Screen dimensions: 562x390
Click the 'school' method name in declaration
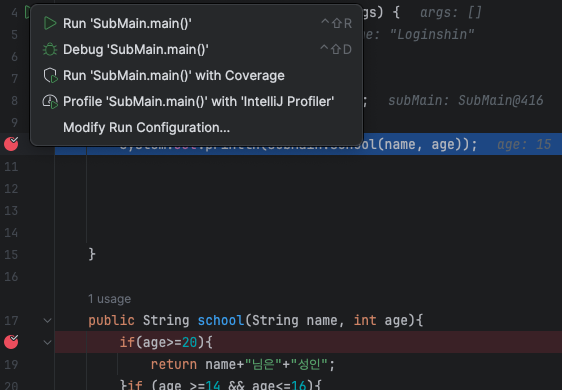(x=221, y=320)
